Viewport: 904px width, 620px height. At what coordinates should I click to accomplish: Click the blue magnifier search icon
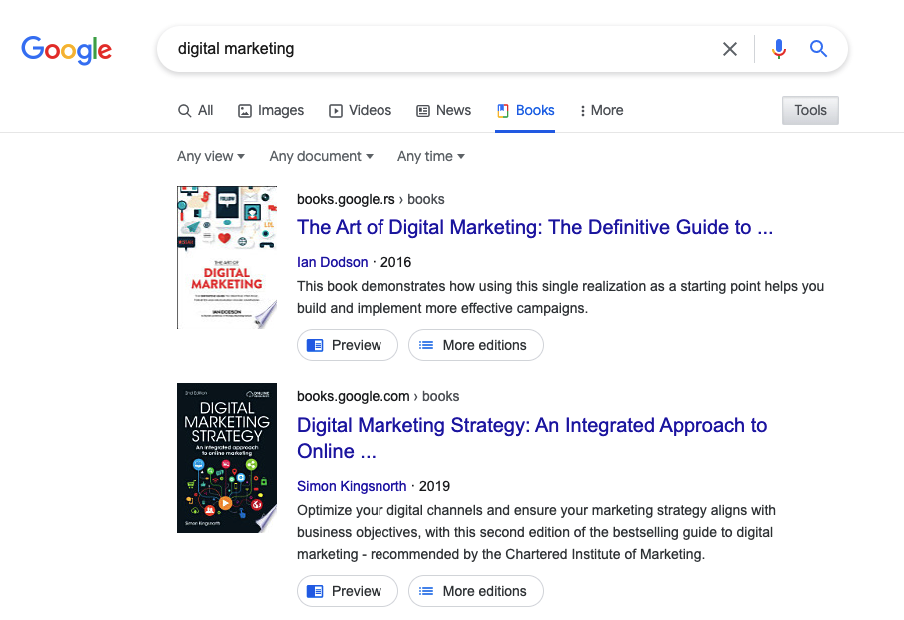point(819,49)
